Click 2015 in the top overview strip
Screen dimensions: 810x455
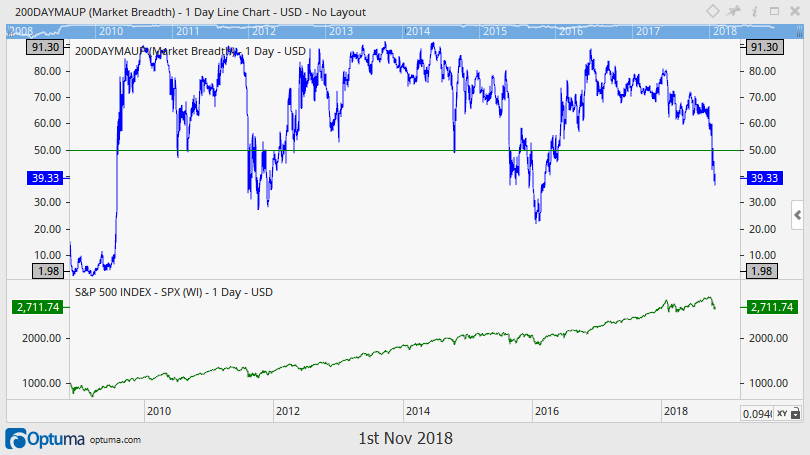click(x=495, y=31)
